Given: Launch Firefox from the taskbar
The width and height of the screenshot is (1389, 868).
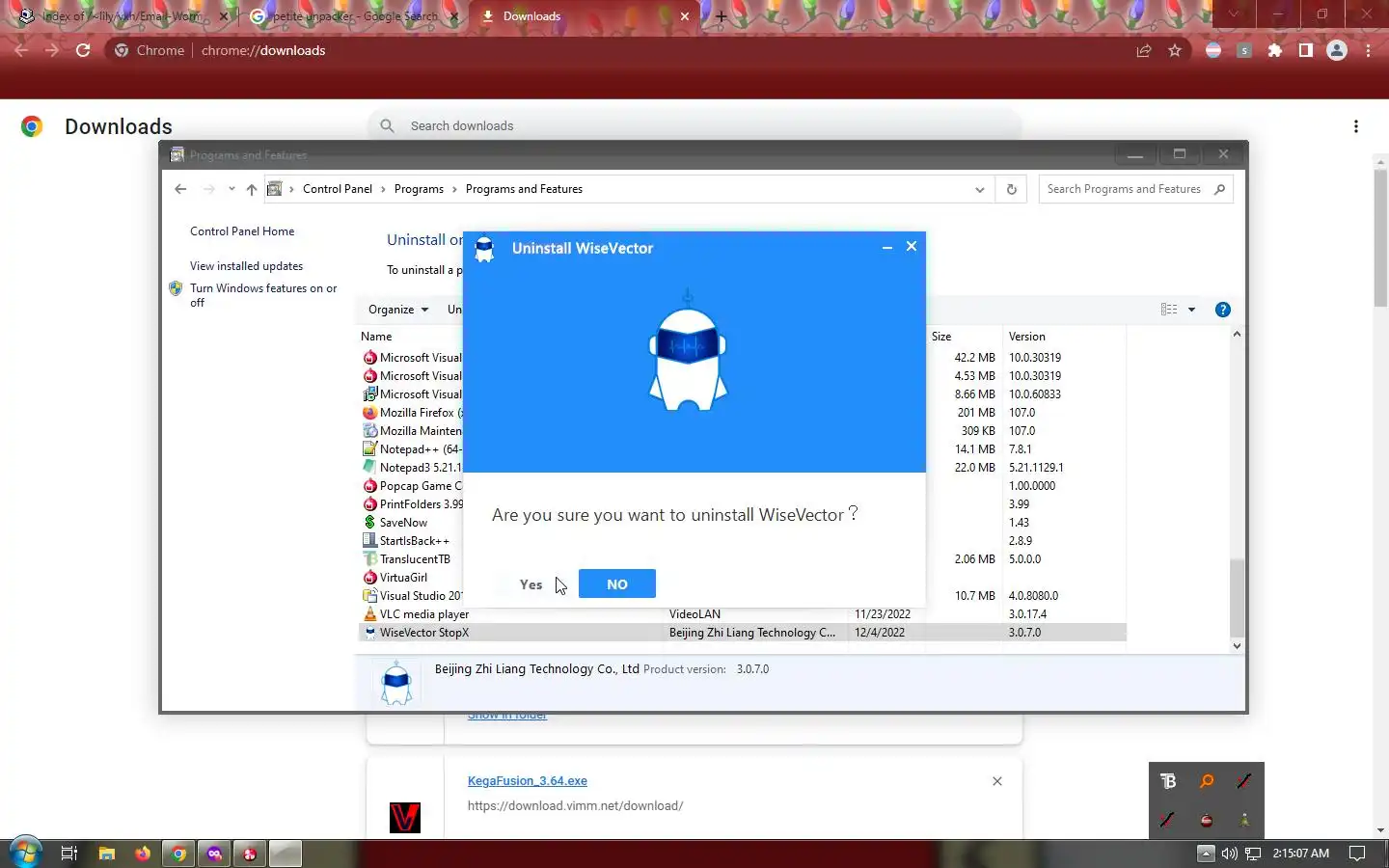Looking at the screenshot, I should click(x=143, y=854).
